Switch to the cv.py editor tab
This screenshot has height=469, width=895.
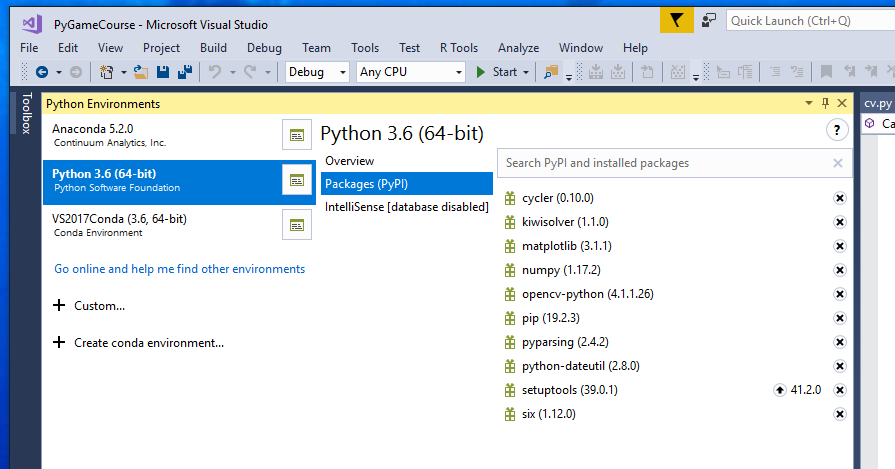tap(877, 103)
